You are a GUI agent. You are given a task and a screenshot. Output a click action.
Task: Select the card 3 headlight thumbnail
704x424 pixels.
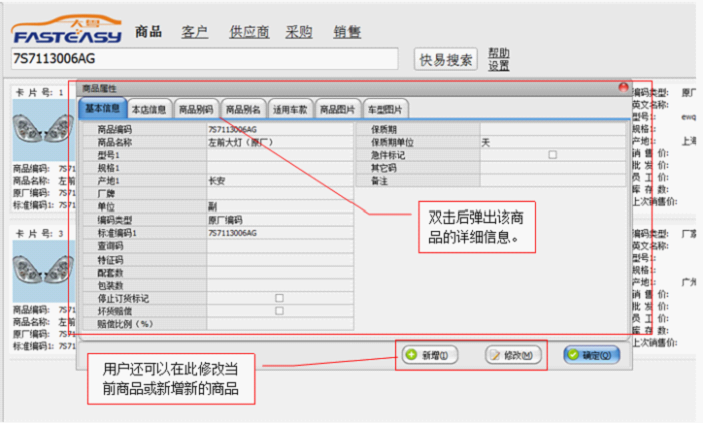pyautogui.click(x=38, y=266)
